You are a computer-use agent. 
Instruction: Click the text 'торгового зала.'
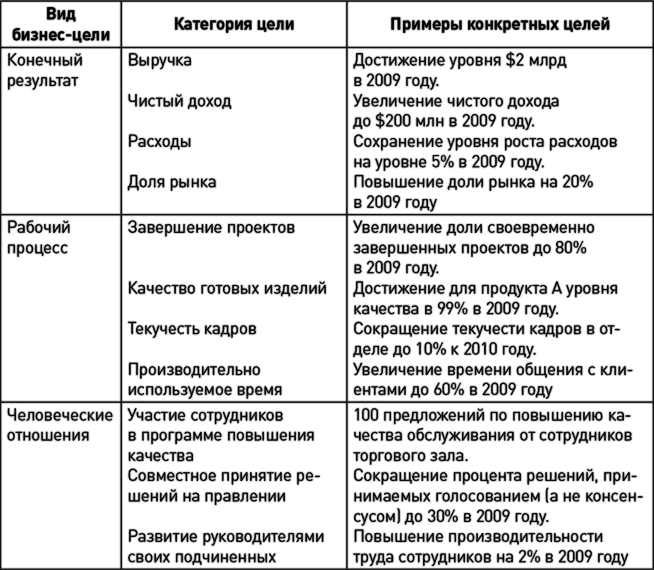click(x=410, y=456)
